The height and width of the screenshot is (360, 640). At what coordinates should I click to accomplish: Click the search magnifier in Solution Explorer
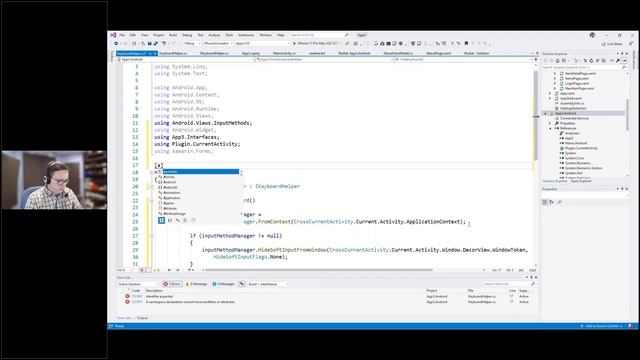click(624, 67)
